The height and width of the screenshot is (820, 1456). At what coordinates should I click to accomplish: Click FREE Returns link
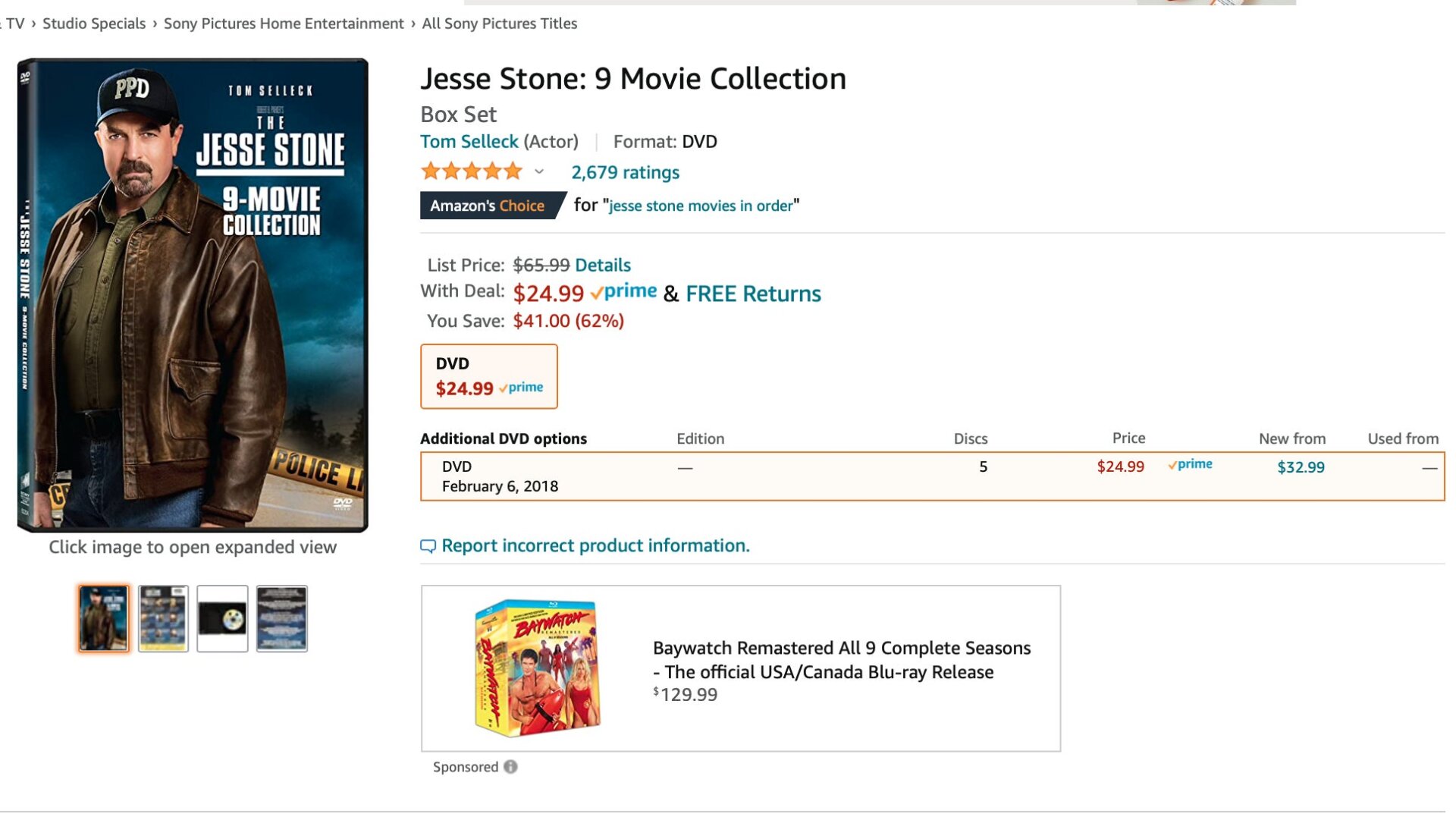click(x=752, y=294)
